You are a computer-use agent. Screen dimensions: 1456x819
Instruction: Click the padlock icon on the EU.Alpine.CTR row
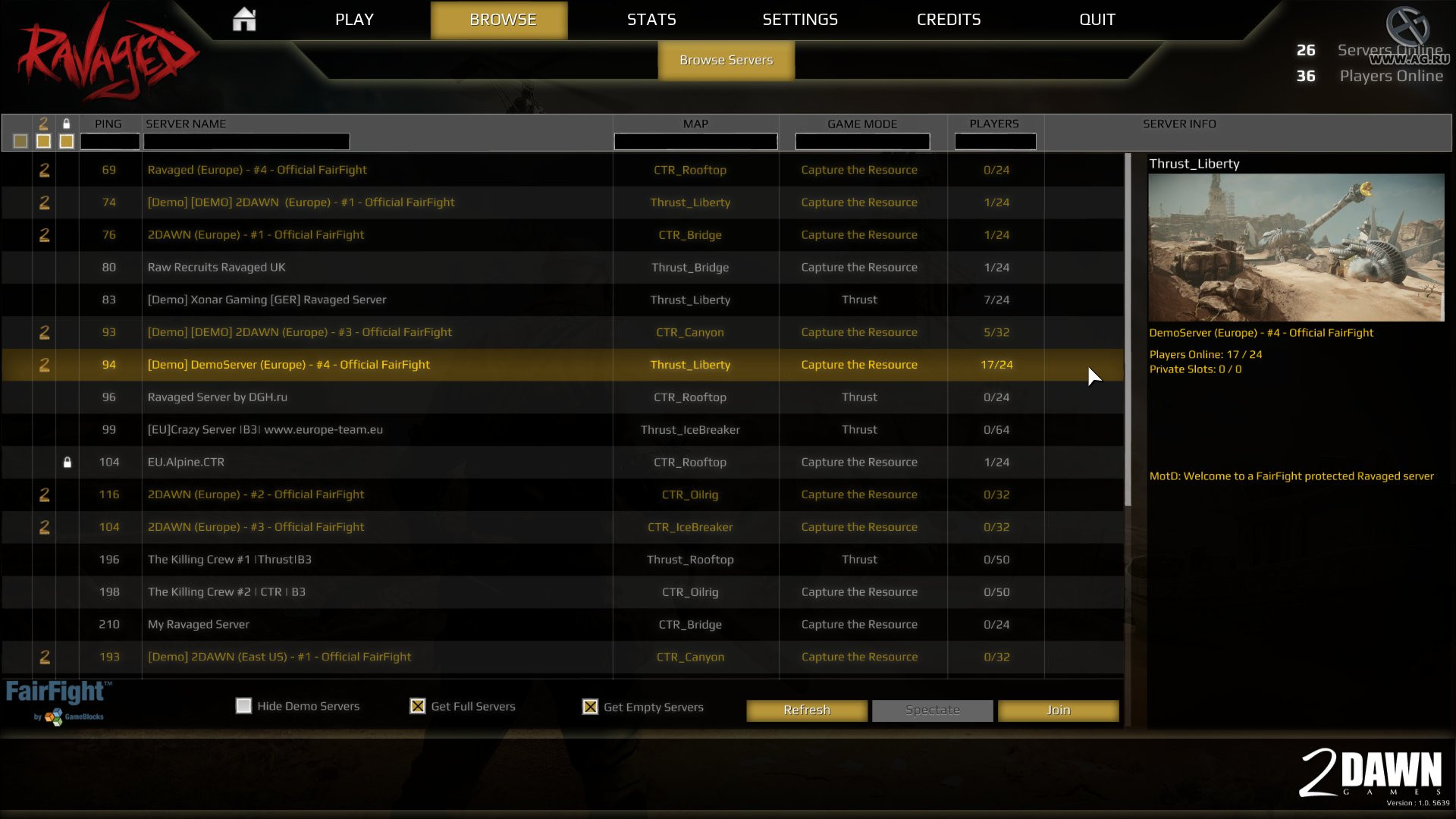(67, 462)
